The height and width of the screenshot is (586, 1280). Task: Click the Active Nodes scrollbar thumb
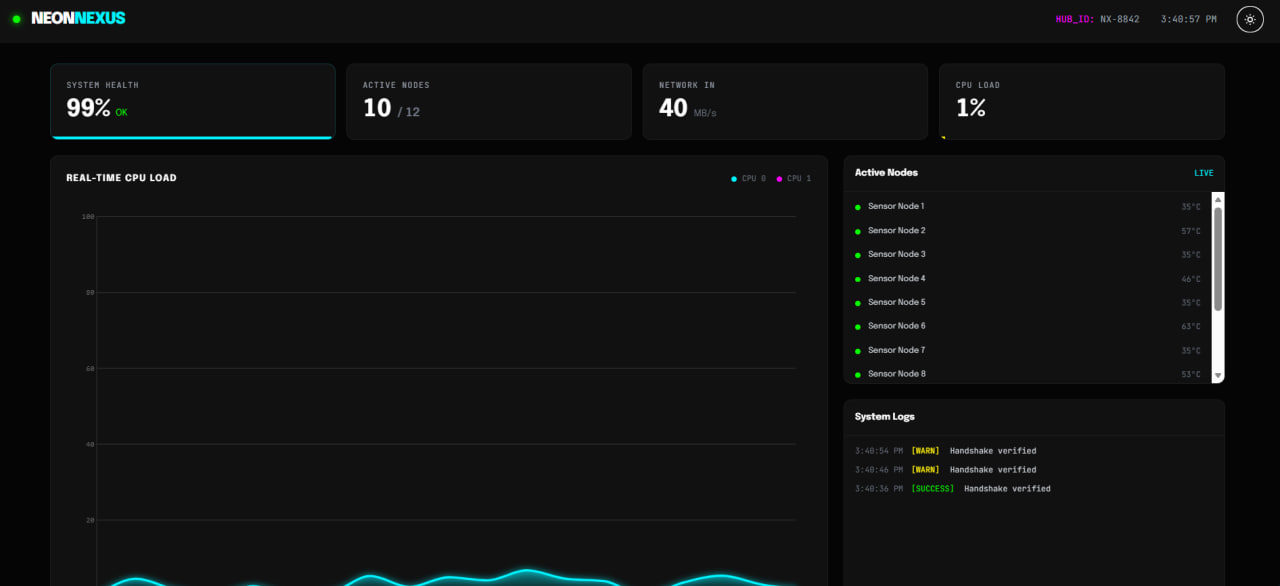[1217, 258]
